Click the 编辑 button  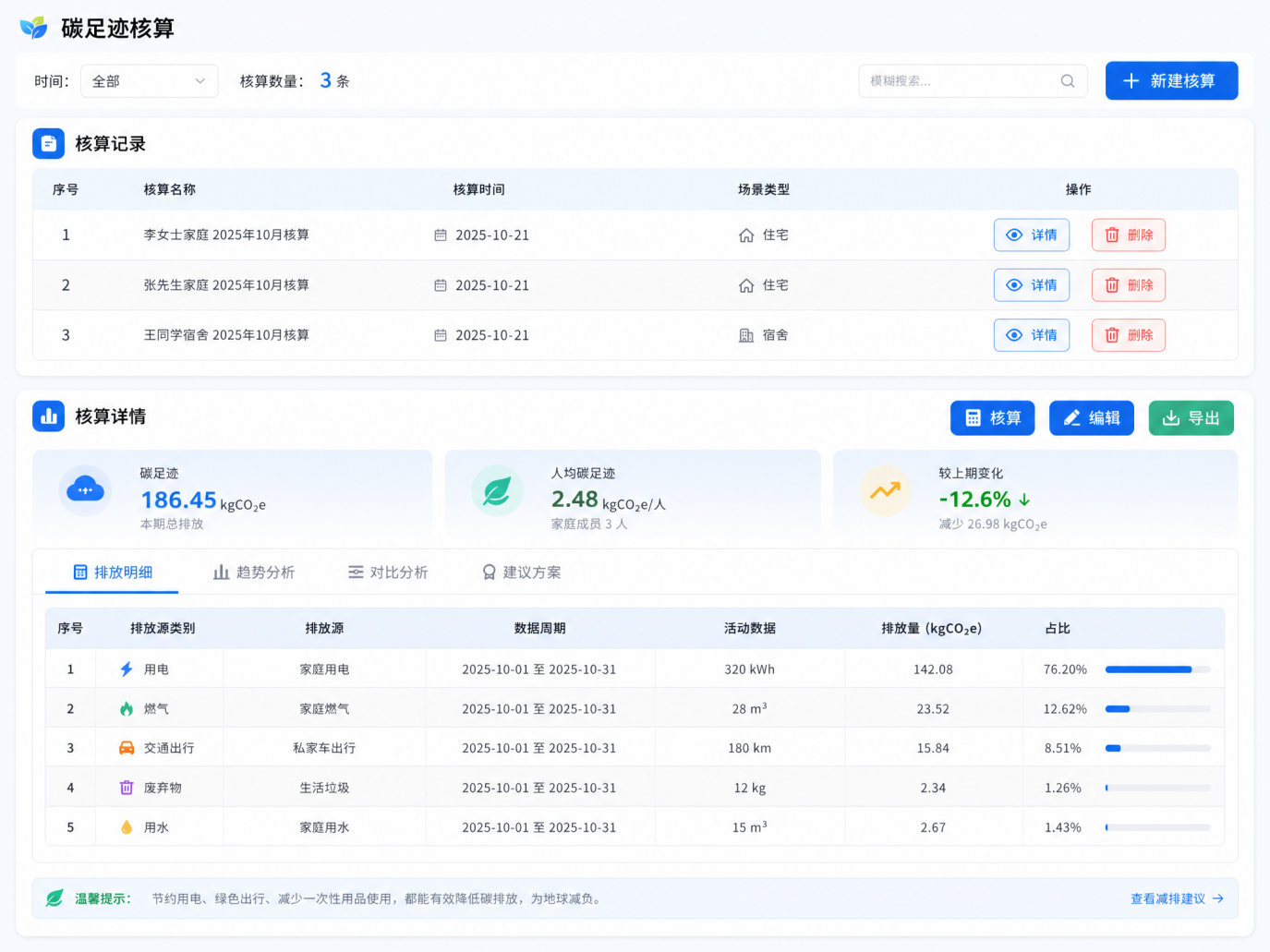click(x=1092, y=418)
